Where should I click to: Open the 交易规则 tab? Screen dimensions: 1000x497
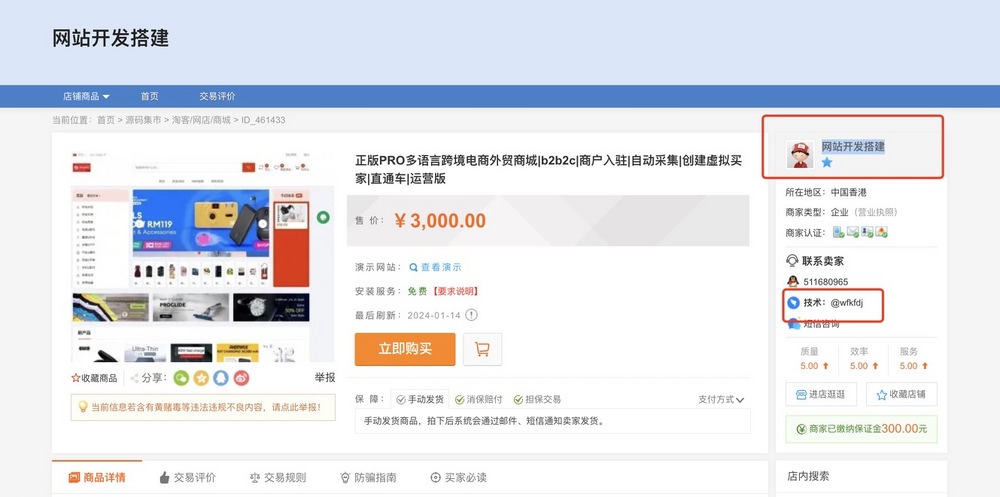click(x=278, y=477)
